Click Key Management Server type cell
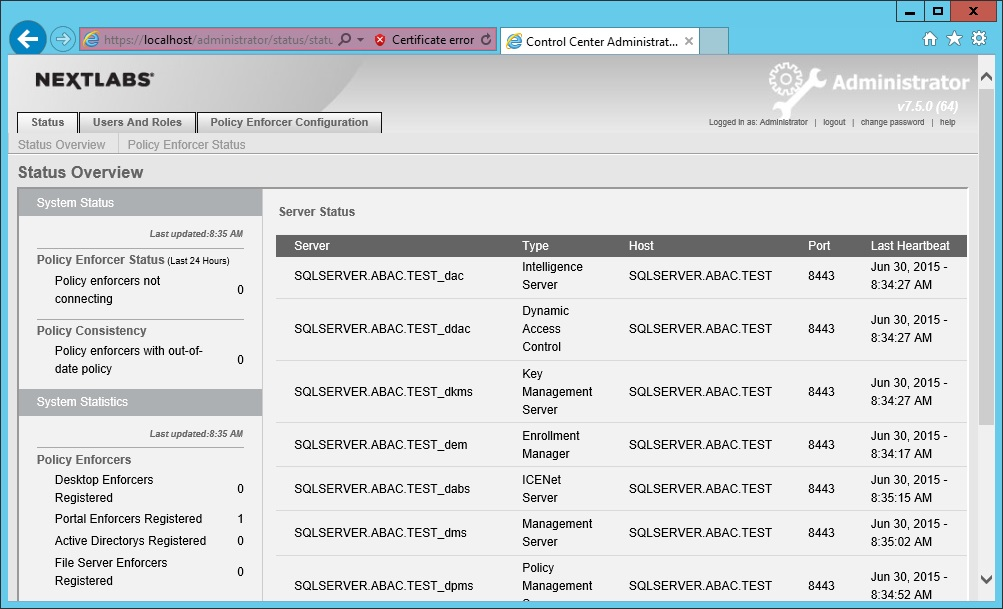1003x609 pixels. pyautogui.click(x=557, y=392)
